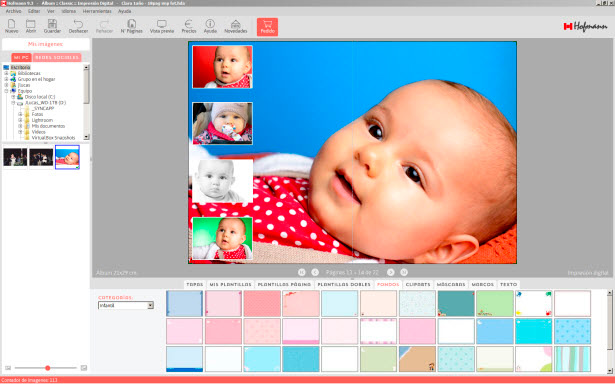The width and height of the screenshot is (615, 384).
Task: Jump to first pages arrow
Action: tap(302, 272)
